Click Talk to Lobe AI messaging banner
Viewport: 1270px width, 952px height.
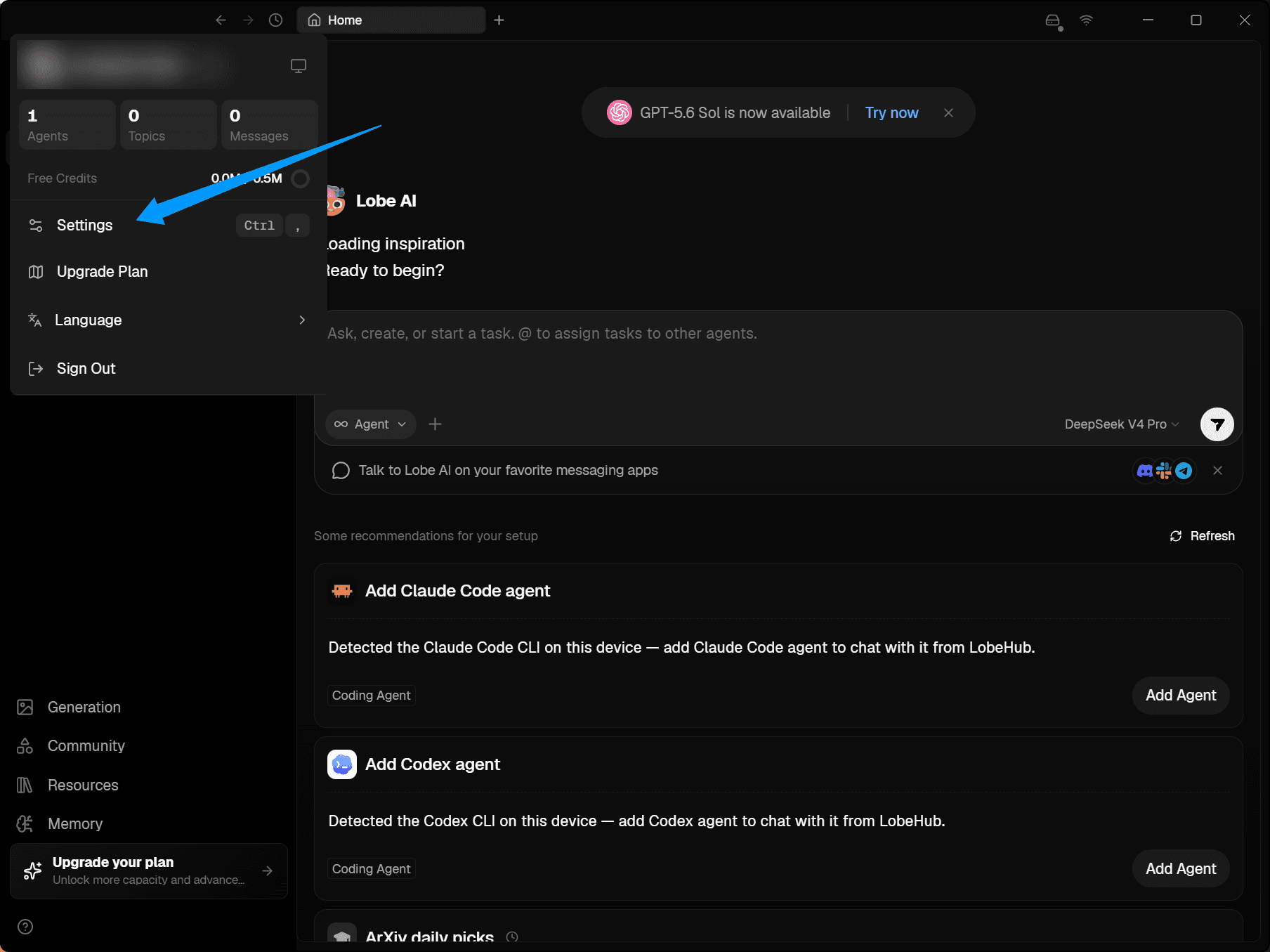(508, 471)
